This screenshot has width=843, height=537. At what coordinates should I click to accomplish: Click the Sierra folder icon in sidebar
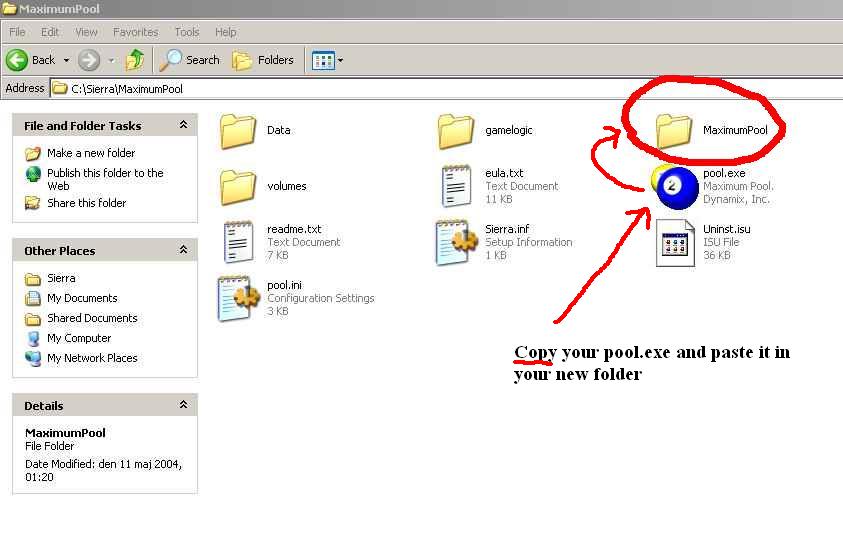click(33, 279)
